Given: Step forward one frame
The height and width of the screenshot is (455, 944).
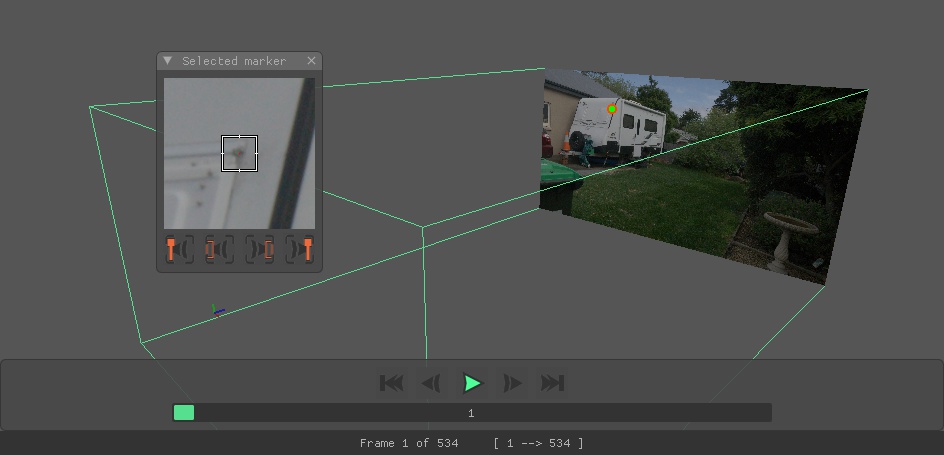Looking at the screenshot, I should (512, 383).
